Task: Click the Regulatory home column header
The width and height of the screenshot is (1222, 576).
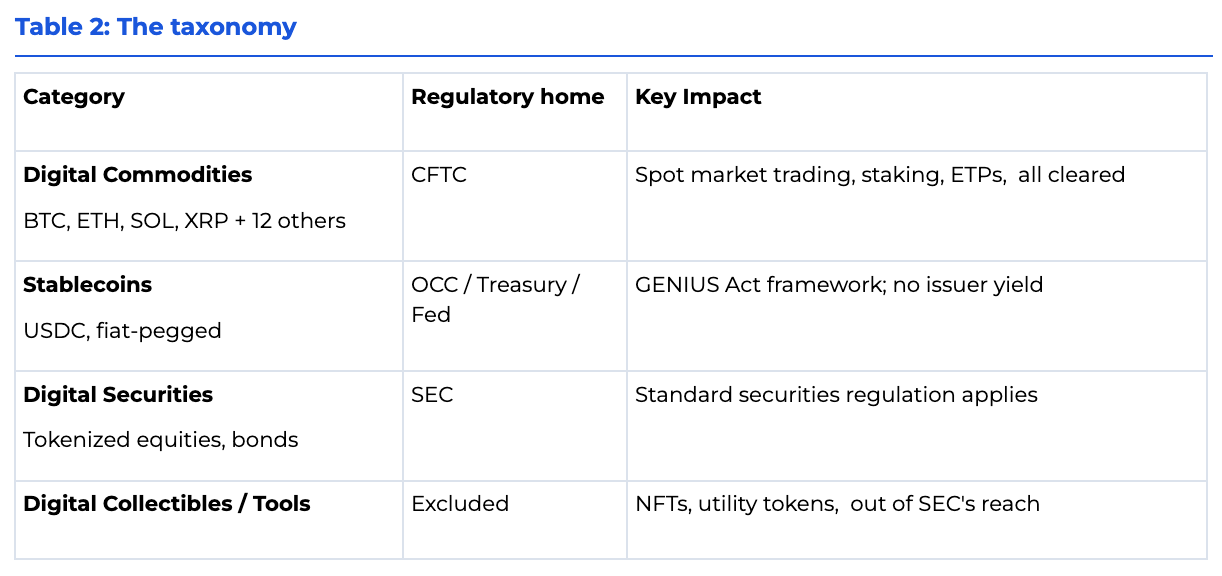Action: click(507, 97)
